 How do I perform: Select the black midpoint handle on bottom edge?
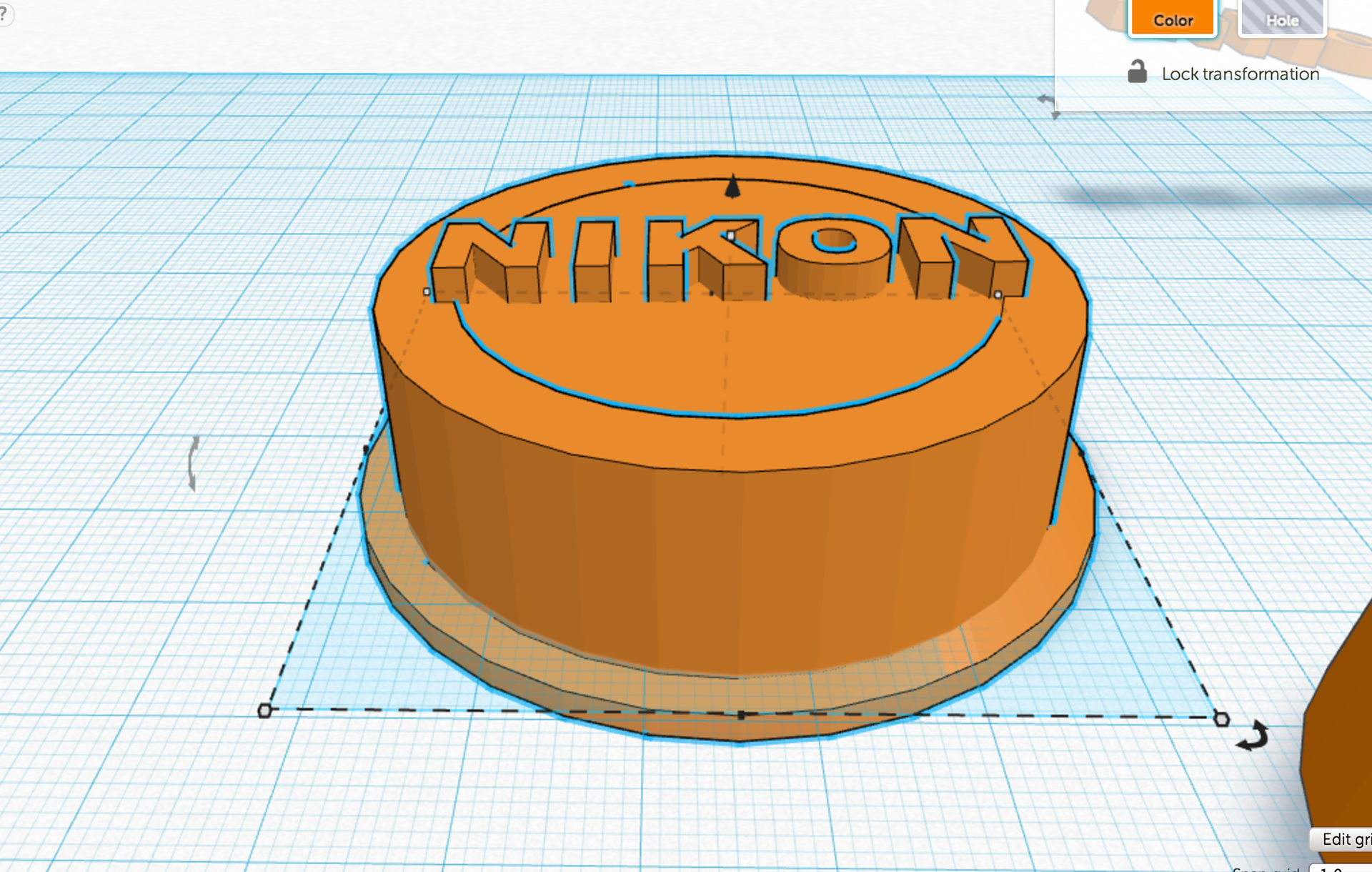[x=742, y=715]
